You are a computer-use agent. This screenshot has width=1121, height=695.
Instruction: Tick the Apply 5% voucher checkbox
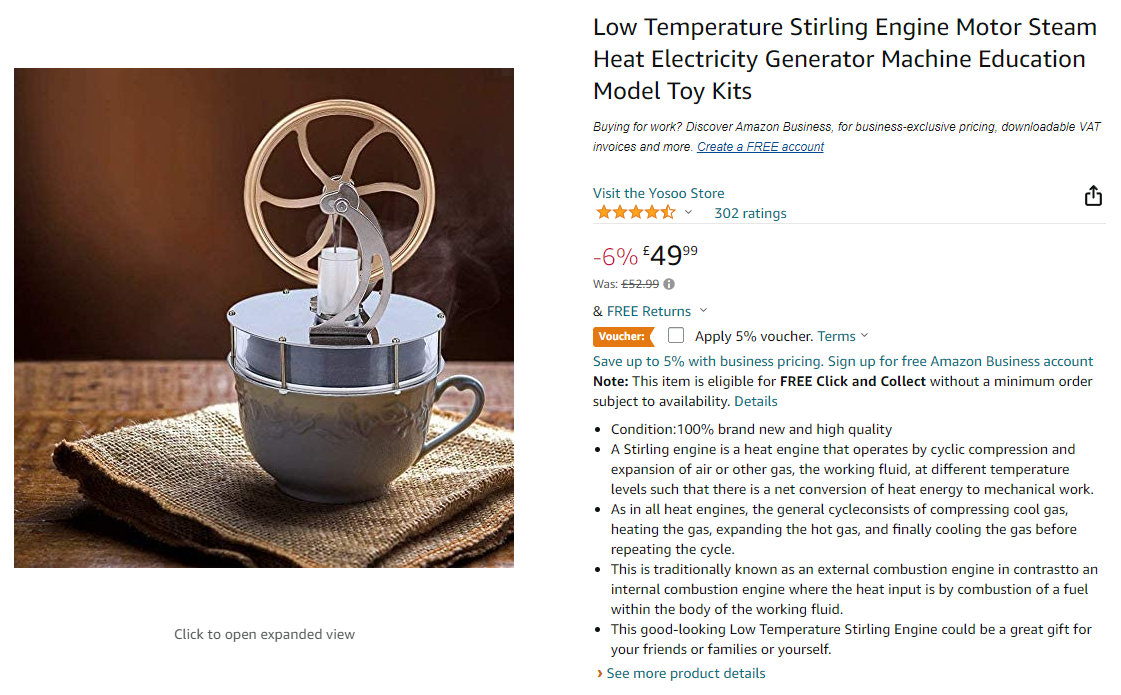point(676,336)
